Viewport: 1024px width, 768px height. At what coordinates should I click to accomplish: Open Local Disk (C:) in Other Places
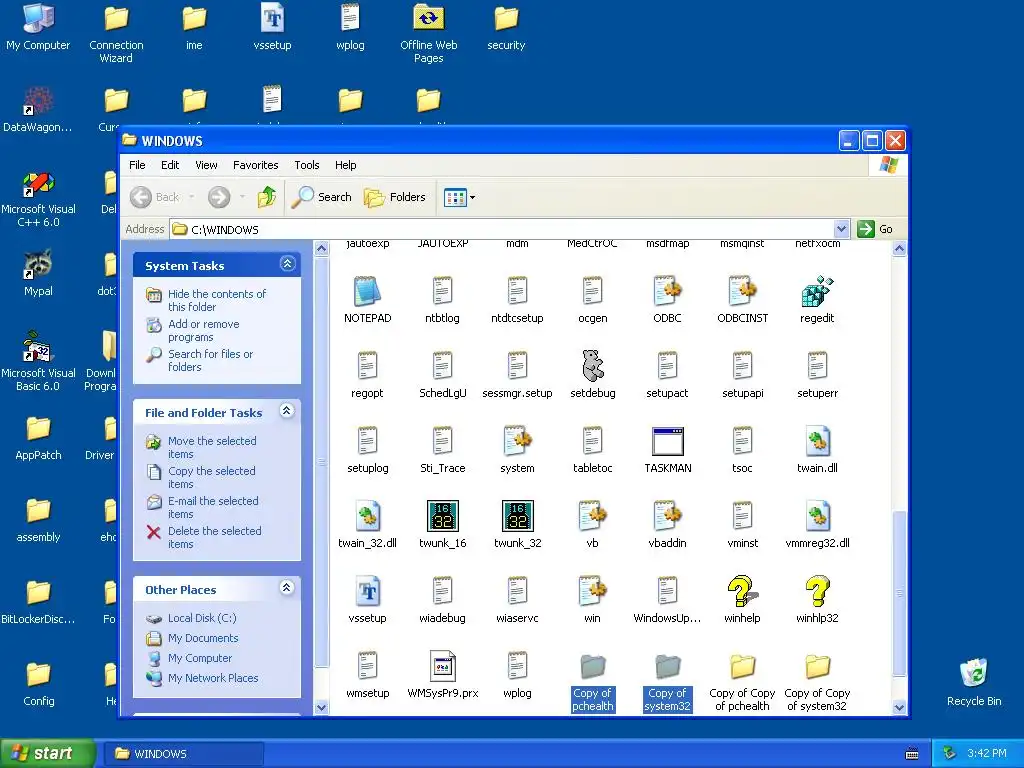(202, 618)
